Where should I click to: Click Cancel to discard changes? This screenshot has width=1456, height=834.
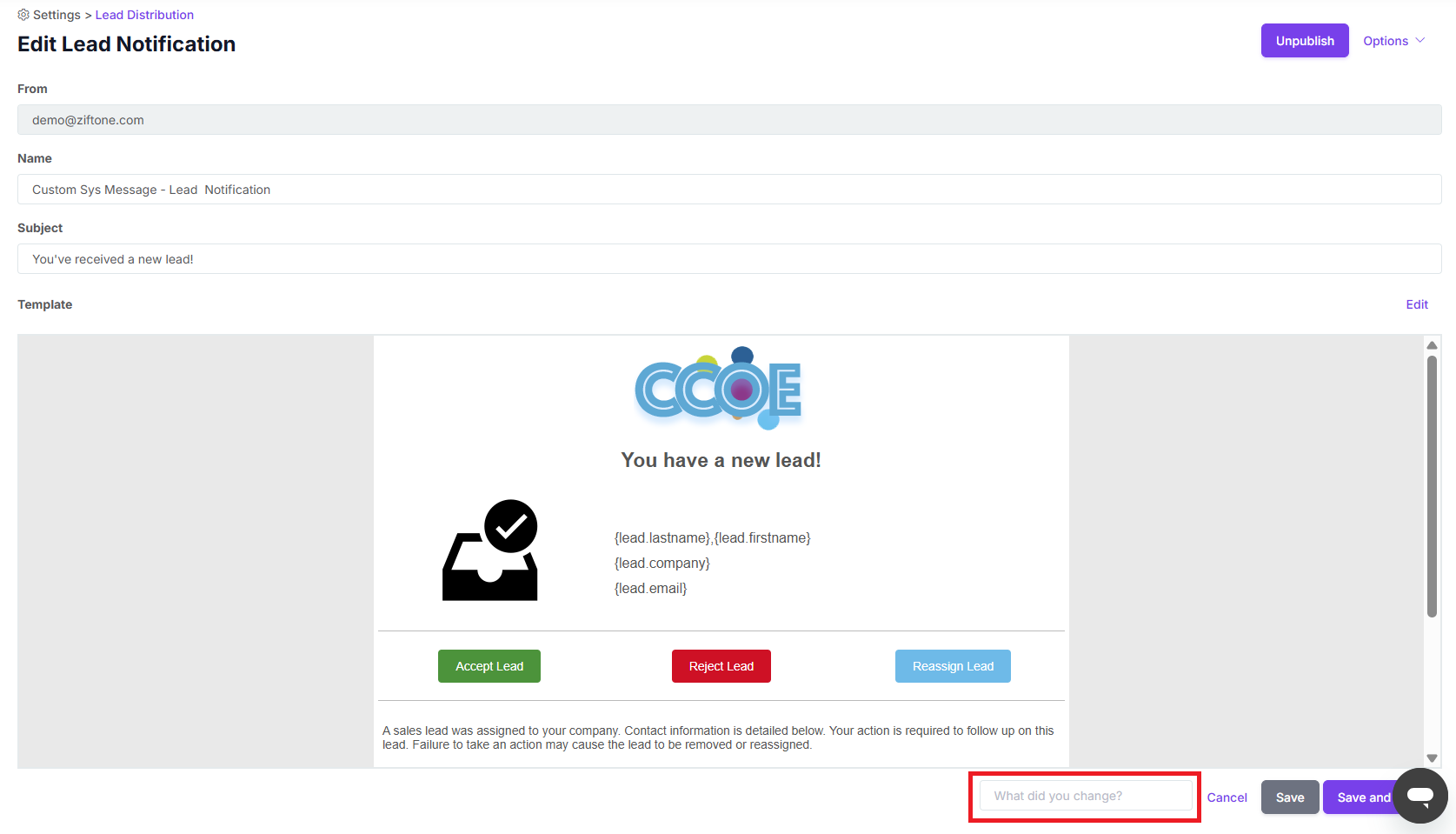[1227, 797]
